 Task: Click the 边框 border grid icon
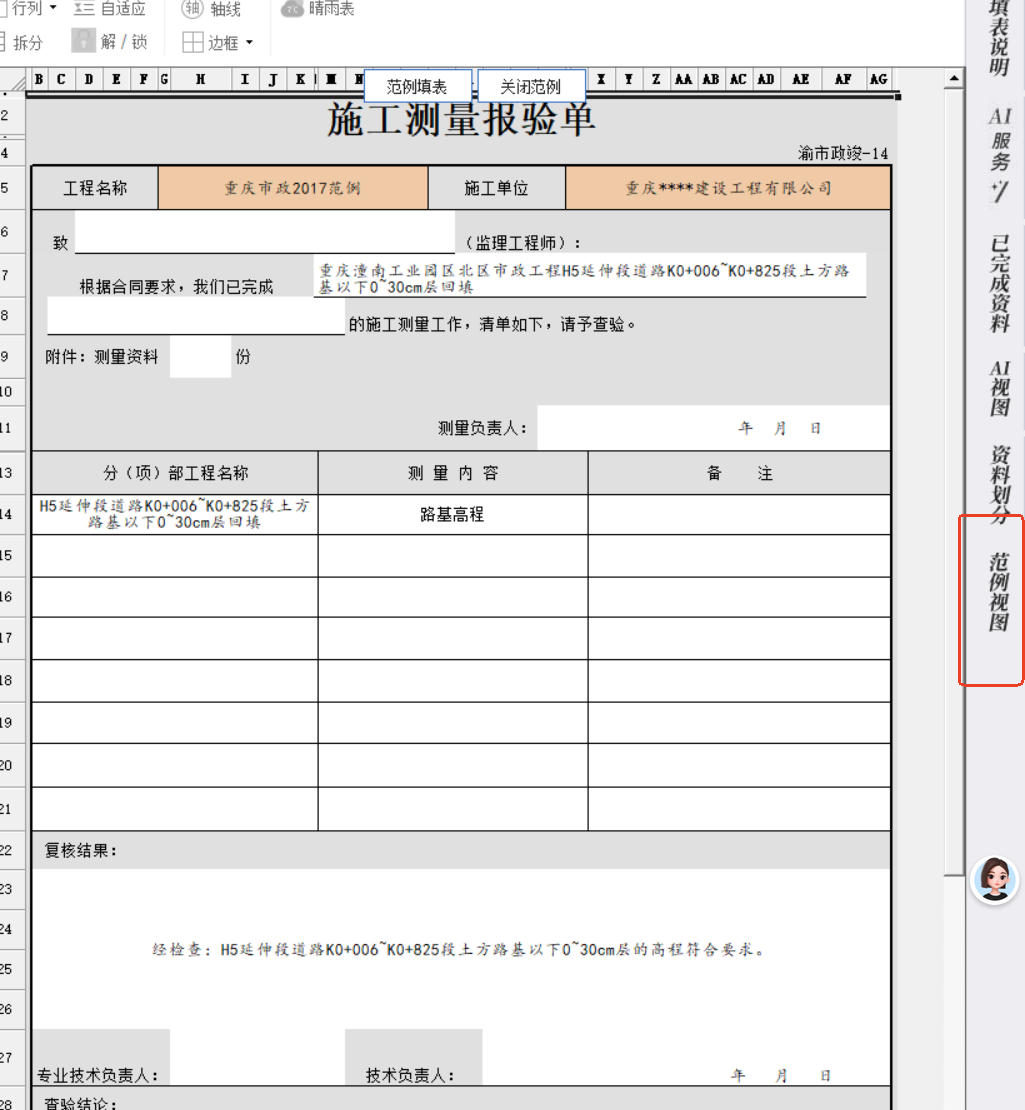tap(193, 42)
